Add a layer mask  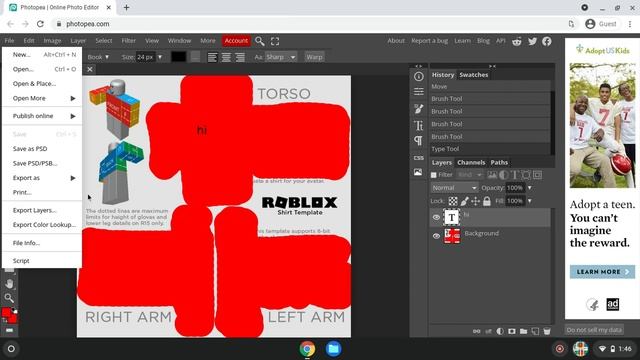pos(511,331)
